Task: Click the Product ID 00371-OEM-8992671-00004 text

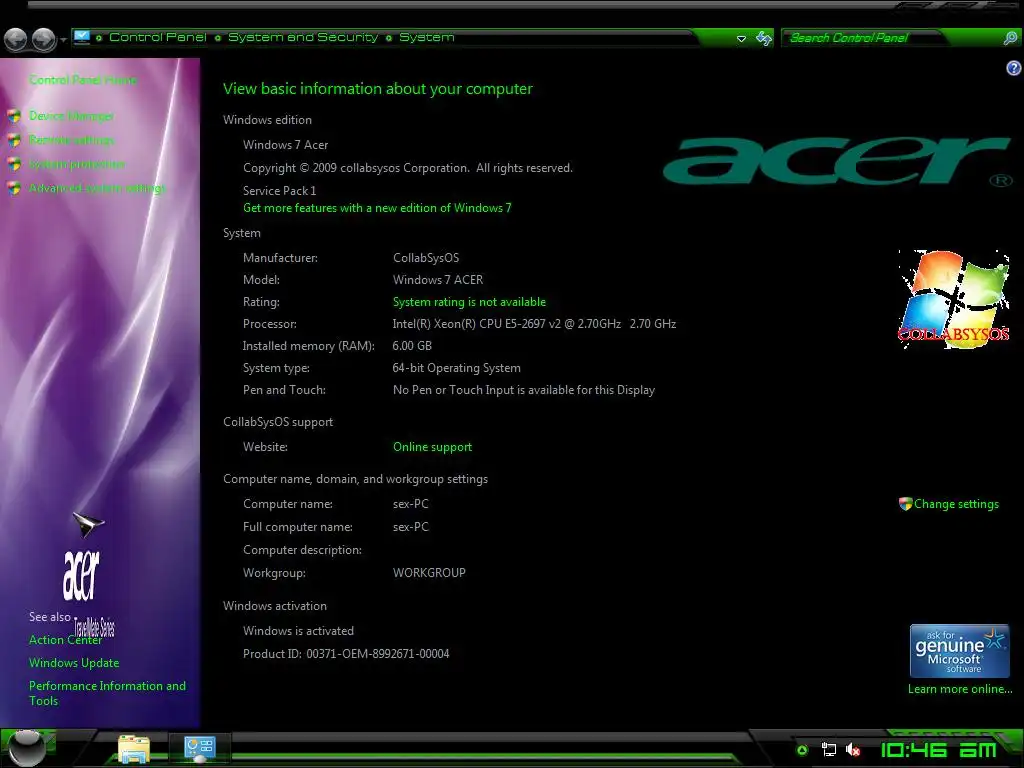Action: (346, 654)
